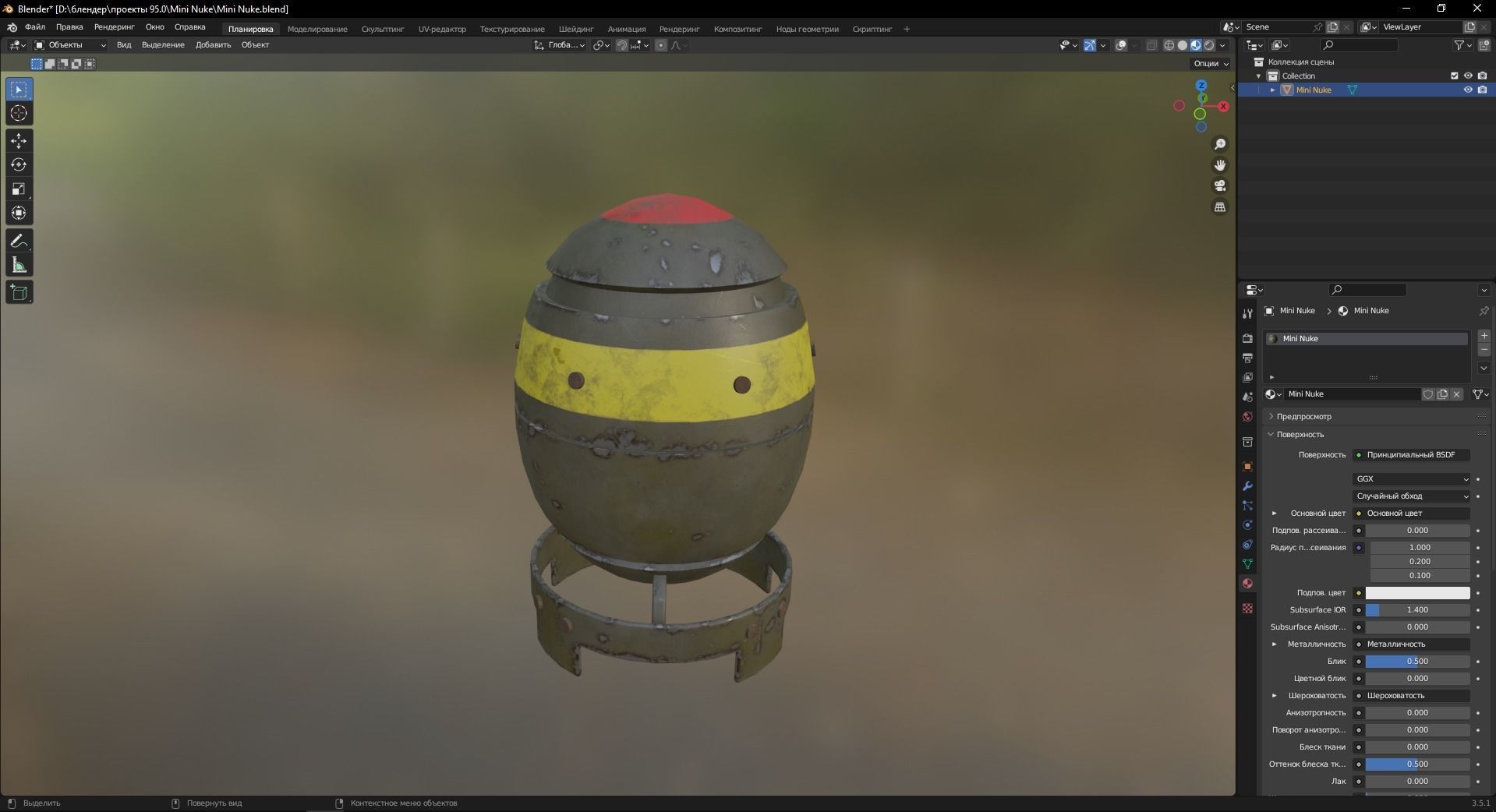Hide the Collection with its eye icon
This screenshot has width=1496, height=812.
click(1468, 76)
